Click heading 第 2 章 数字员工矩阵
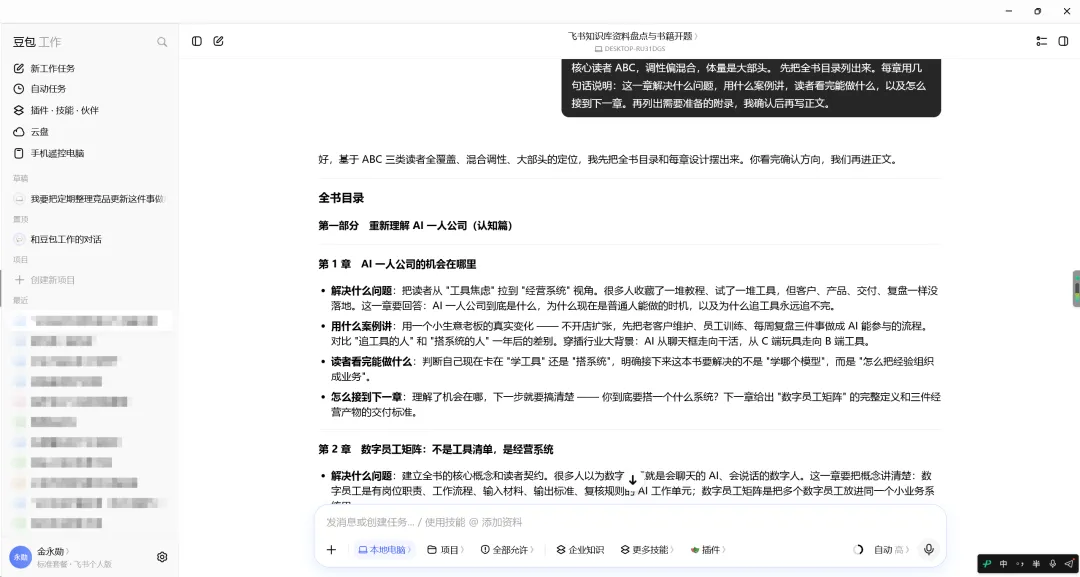This screenshot has height=577, width=1080. [436, 450]
